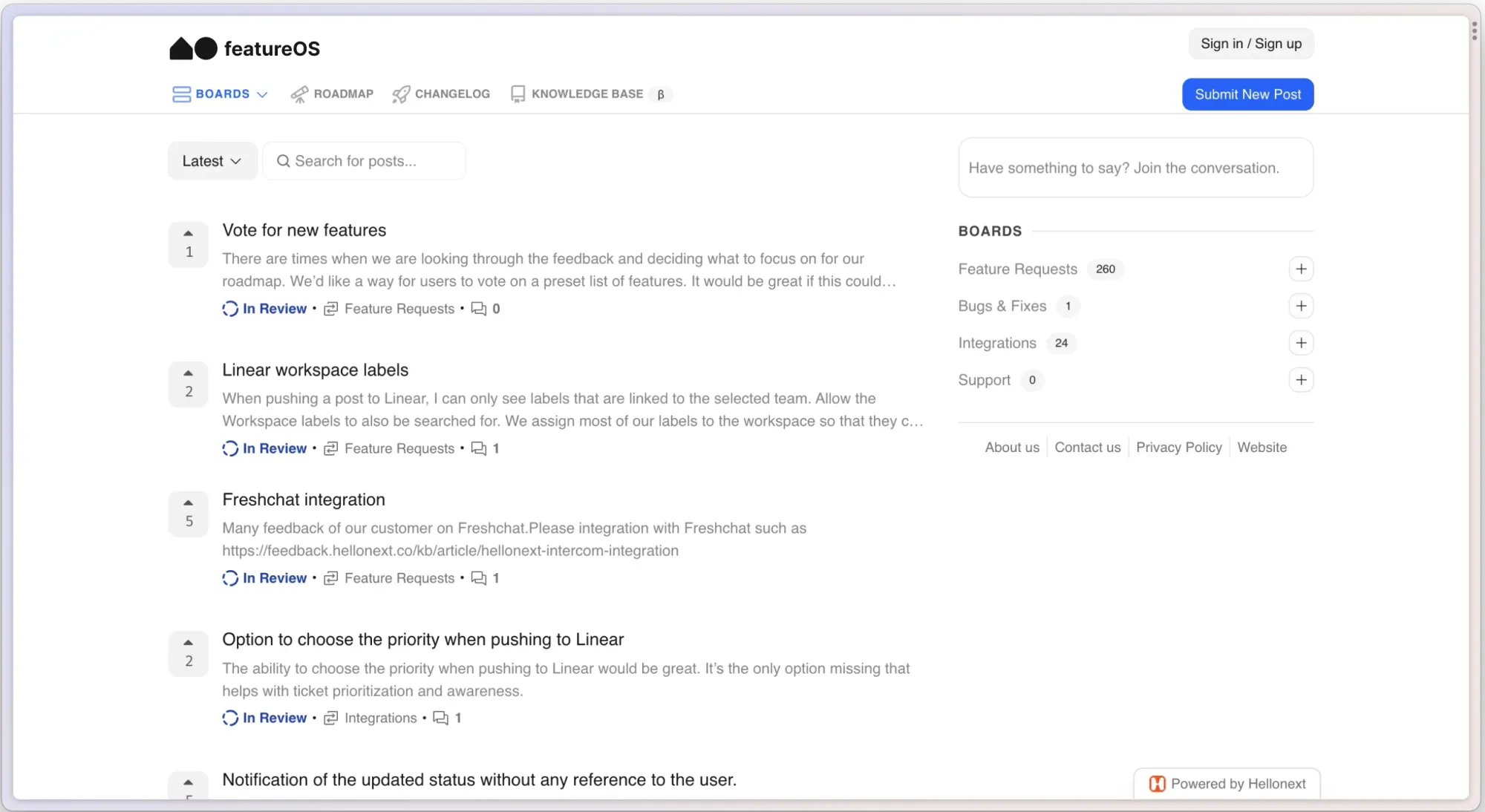Click the featureOS logo icon
The image size is (1485, 812).
point(193,49)
